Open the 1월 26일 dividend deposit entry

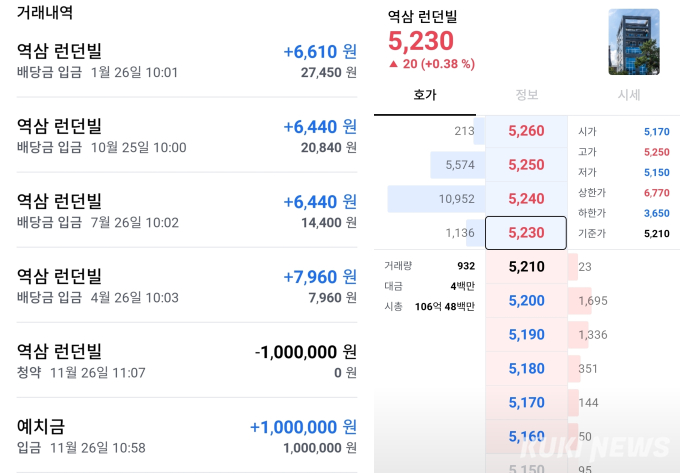(187, 61)
